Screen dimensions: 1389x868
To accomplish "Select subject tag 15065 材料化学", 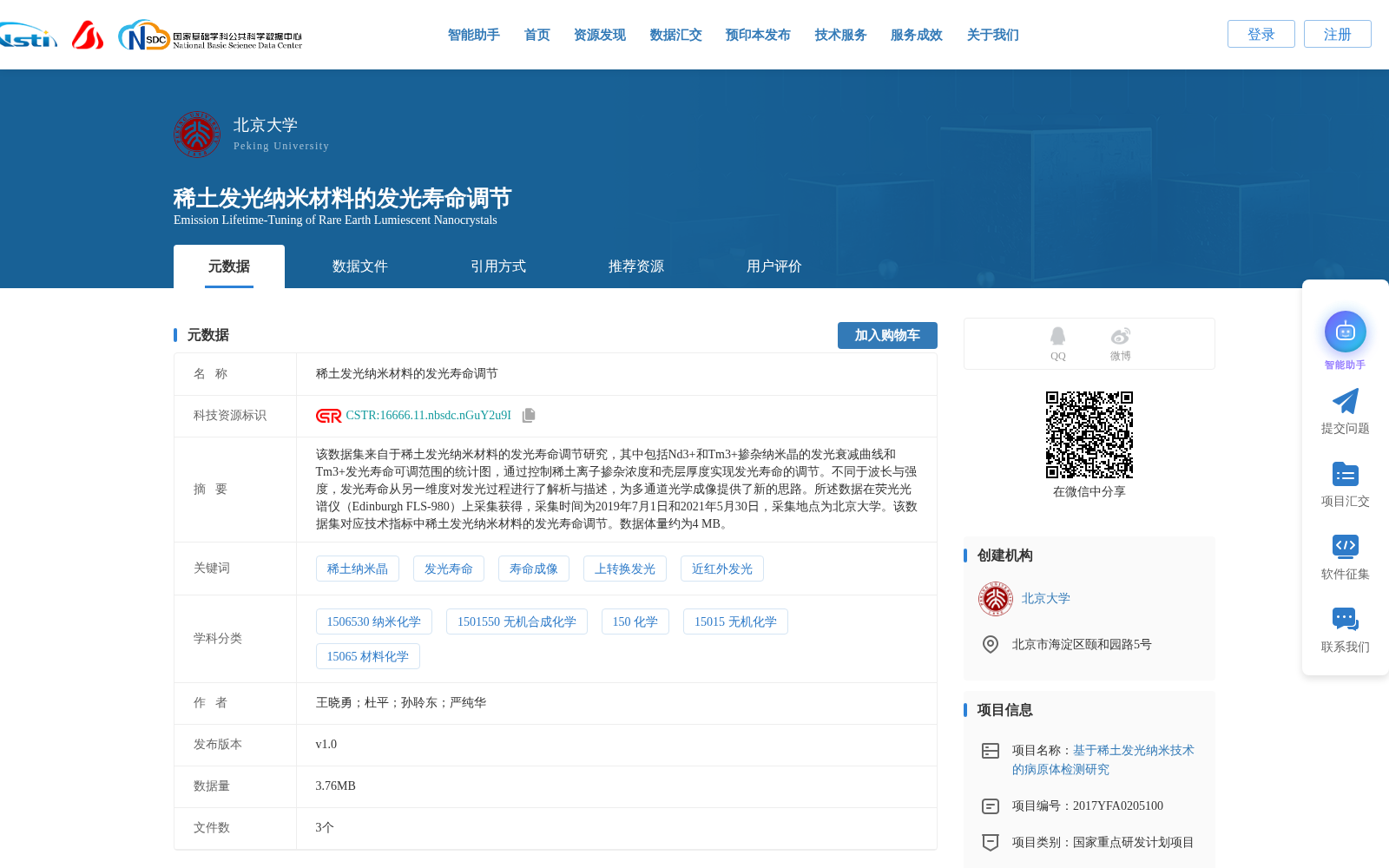I will [368, 656].
